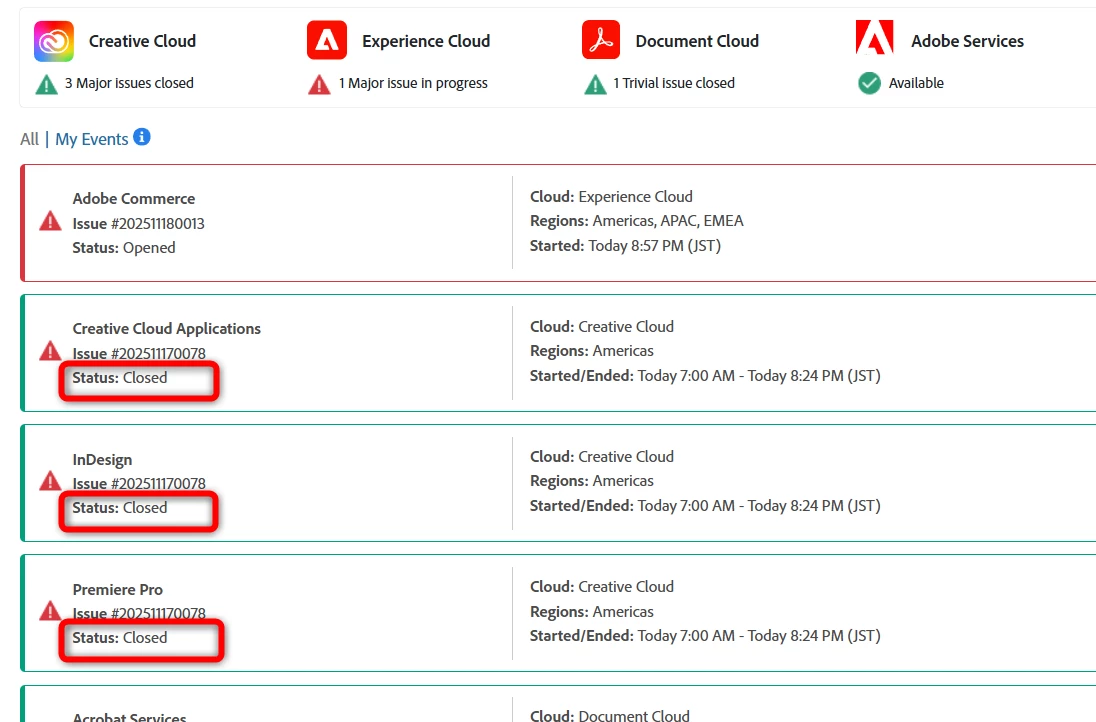Click 'Started: Today 8:57 PM (JST)' text

pos(626,246)
